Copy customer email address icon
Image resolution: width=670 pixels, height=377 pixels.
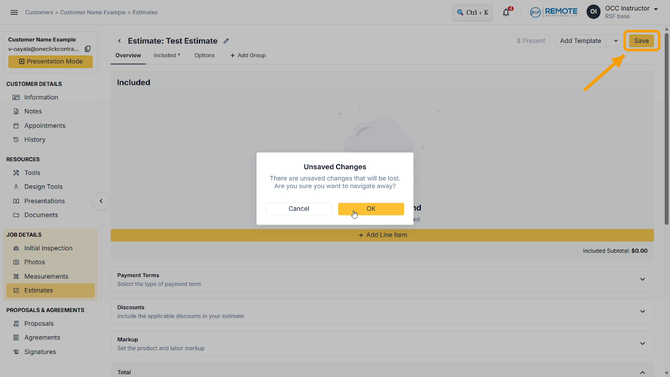[88, 49]
